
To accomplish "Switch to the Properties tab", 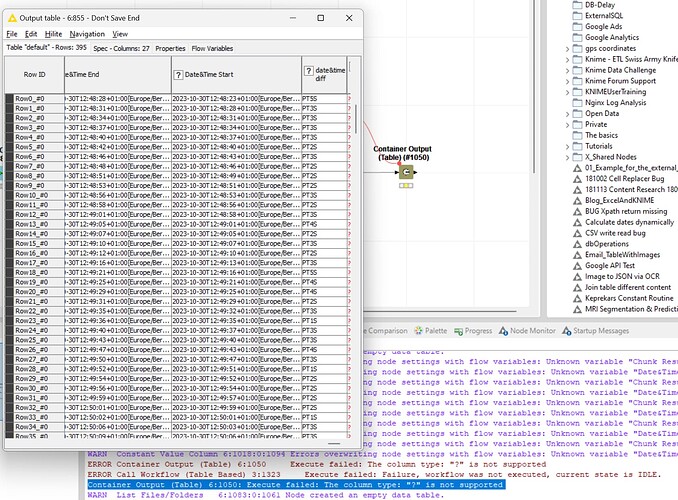I will click(x=170, y=48).
